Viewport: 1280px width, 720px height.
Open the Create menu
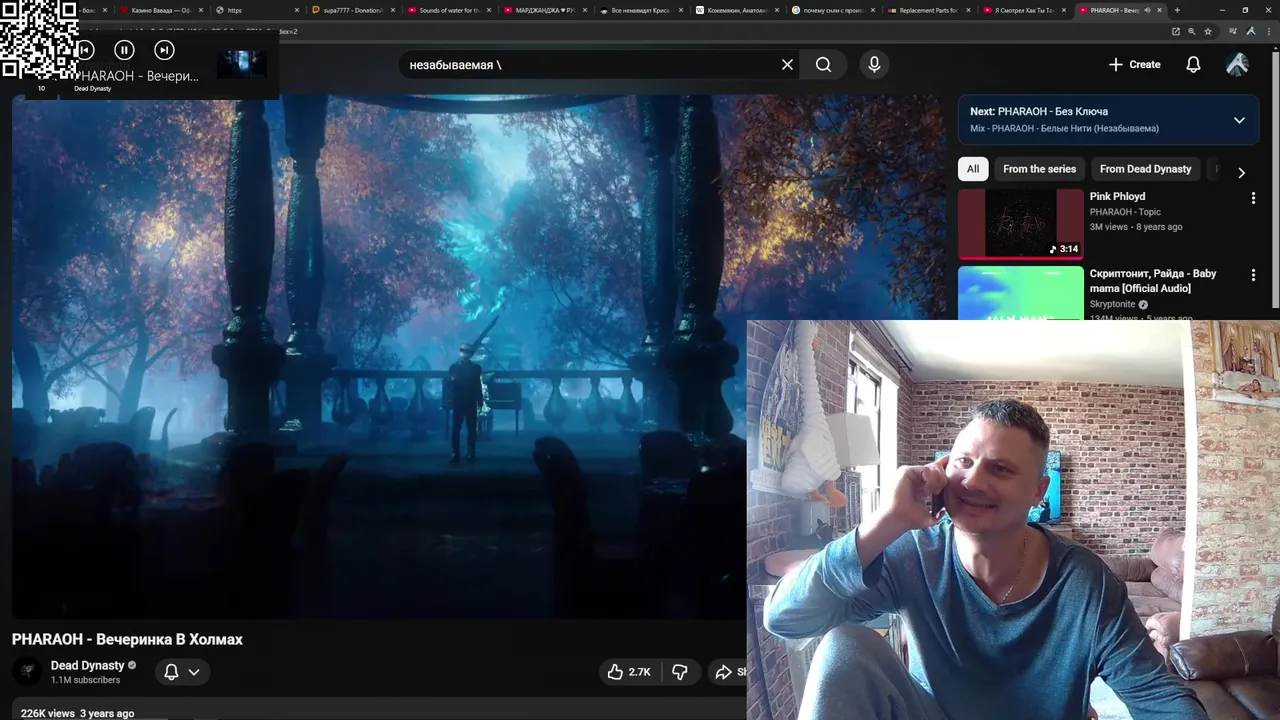1135,64
